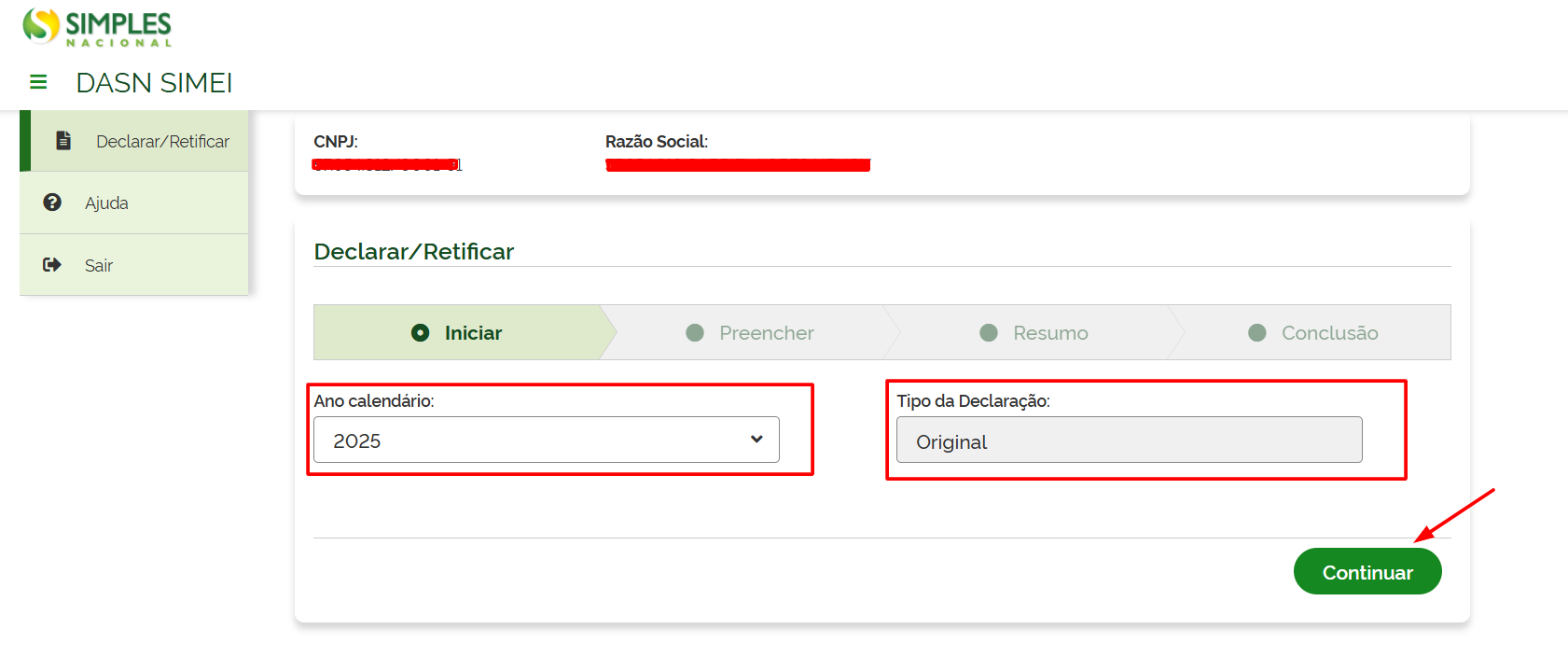Choose Sair in the sidebar menu
Viewport: 1568px width, 657px height.
point(99,266)
